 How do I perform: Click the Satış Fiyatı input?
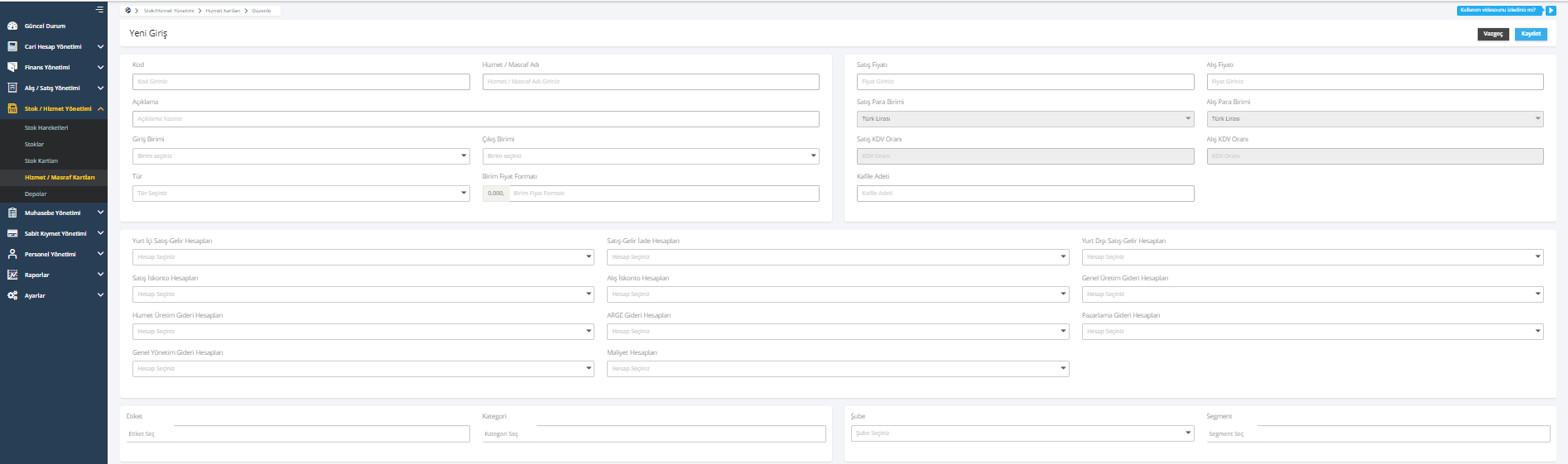pos(1025,81)
